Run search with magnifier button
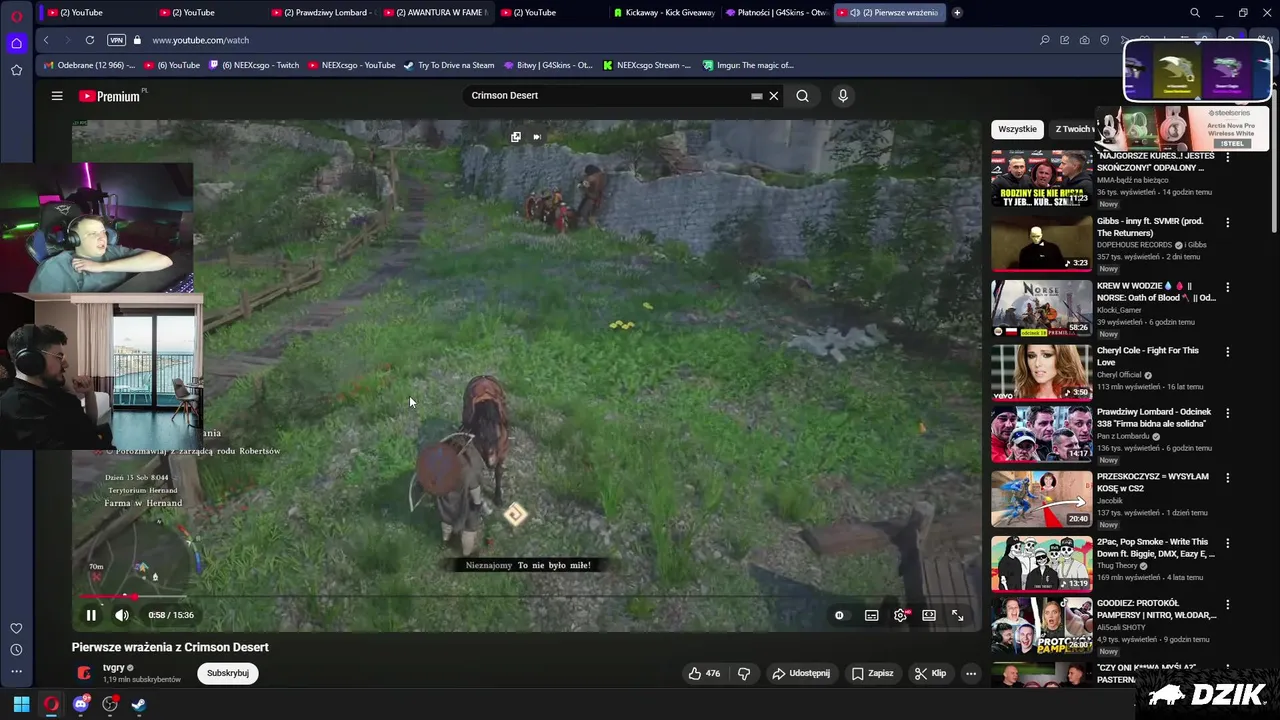 click(x=802, y=96)
